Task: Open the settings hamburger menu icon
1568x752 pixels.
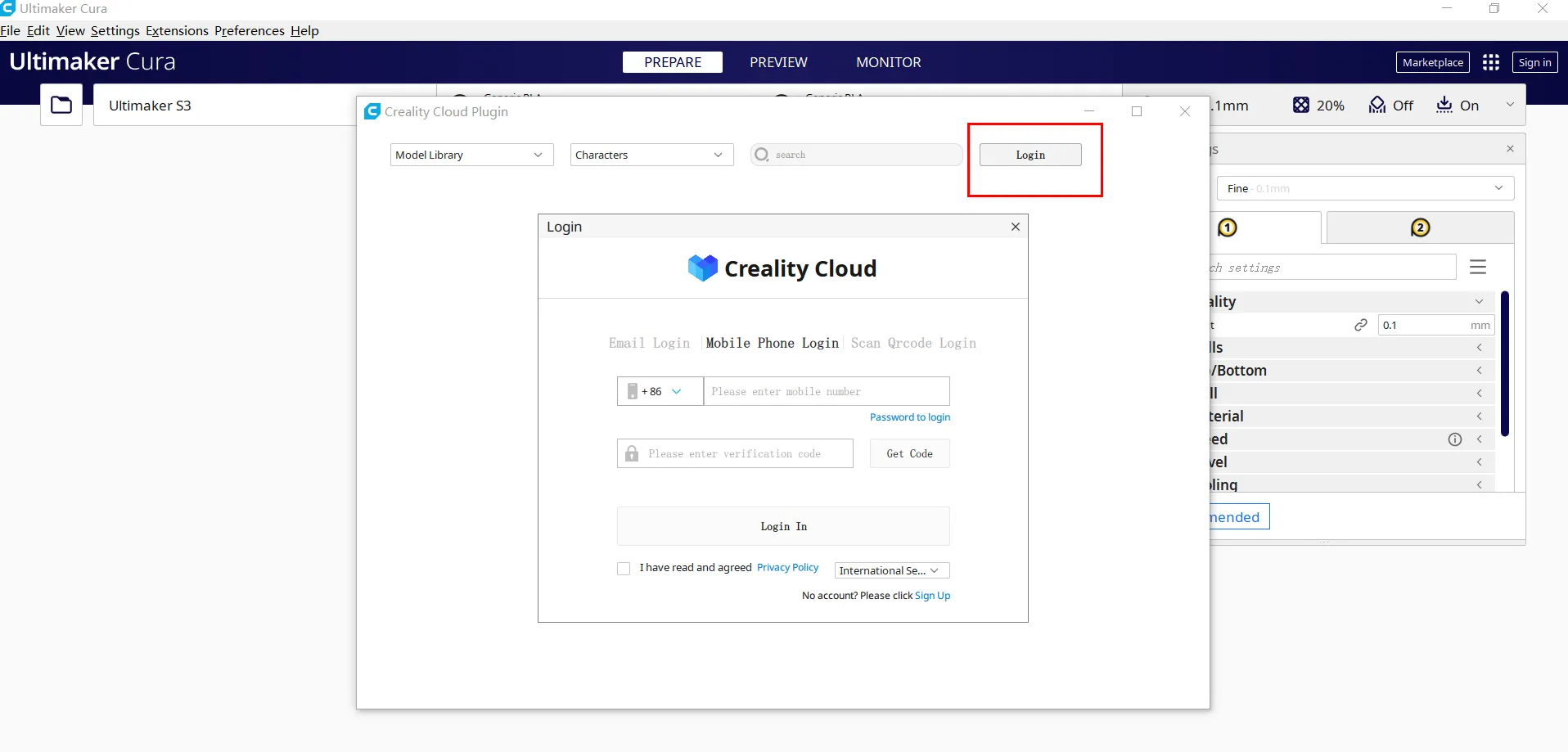Action: pyautogui.click(x=1477, y=267)
